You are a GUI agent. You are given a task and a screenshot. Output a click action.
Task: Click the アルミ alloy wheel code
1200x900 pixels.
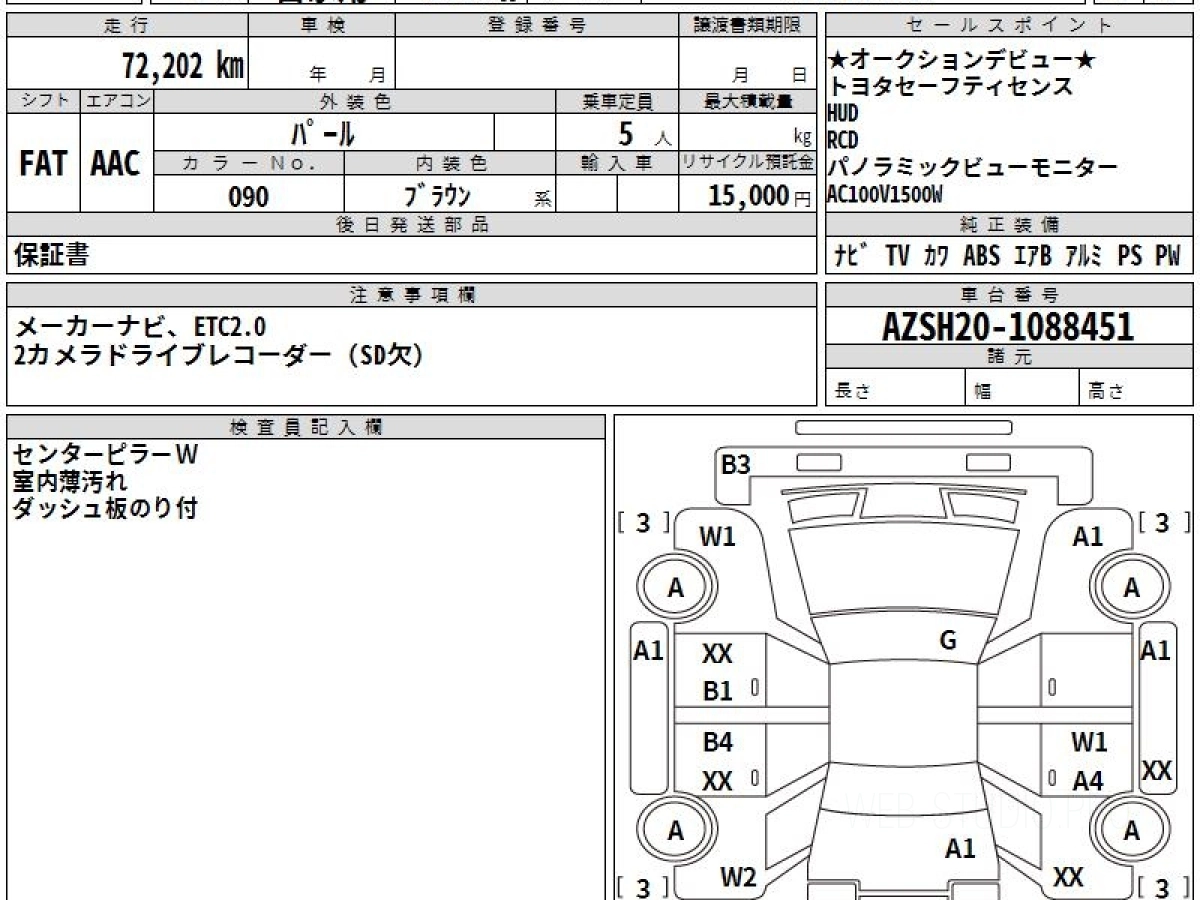coord(1085,256)
